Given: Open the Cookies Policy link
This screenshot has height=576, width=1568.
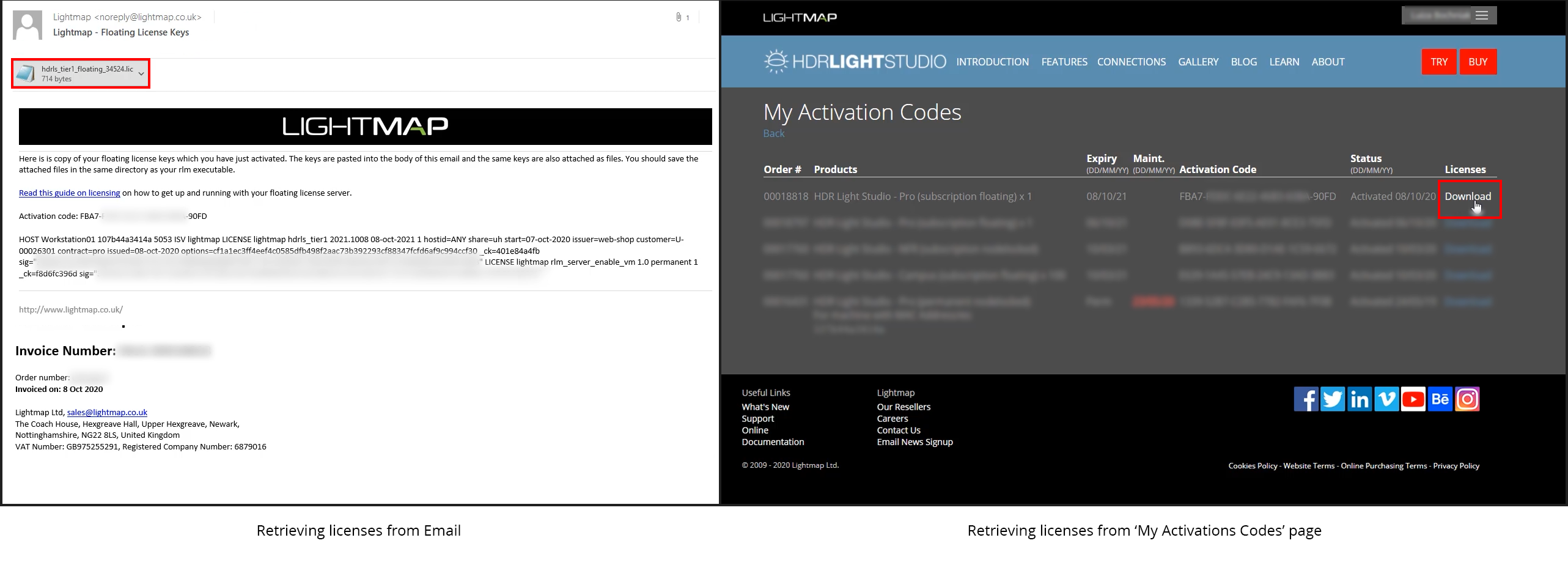Looking at the screenshot, I should pyautogui.click(x=1253, y=466).
